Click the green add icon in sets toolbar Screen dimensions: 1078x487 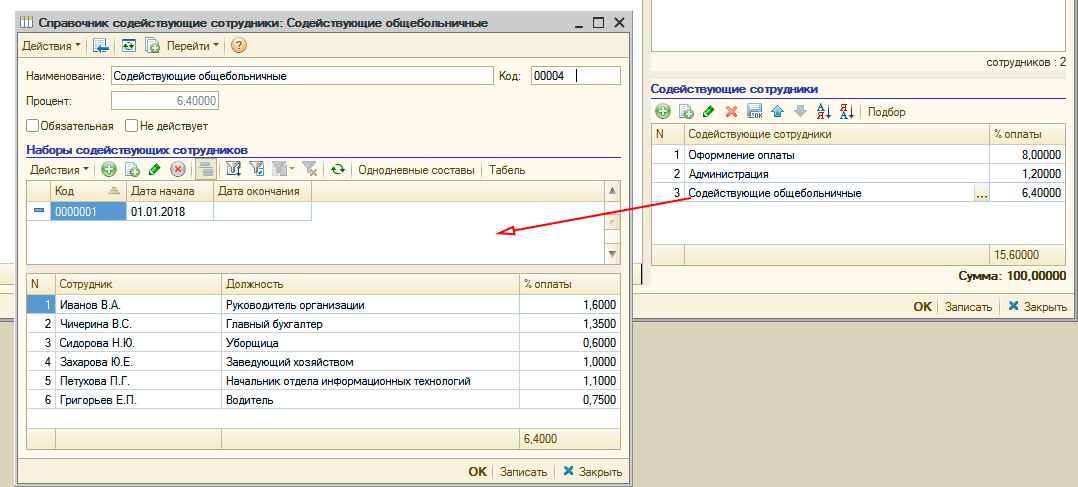click(109, 170)
